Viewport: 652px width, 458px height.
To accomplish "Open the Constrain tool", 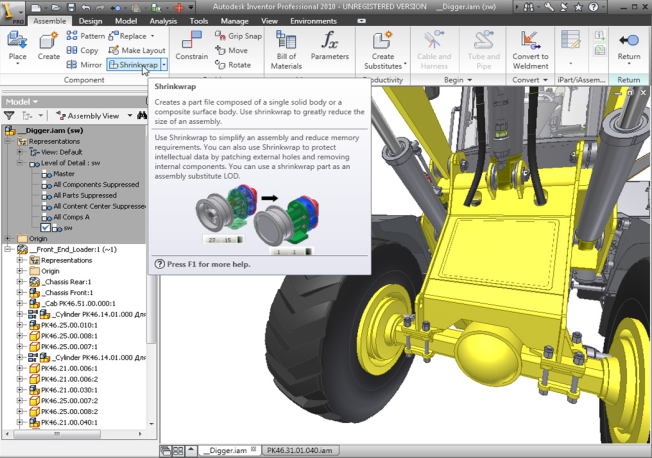I will (191, 46).
